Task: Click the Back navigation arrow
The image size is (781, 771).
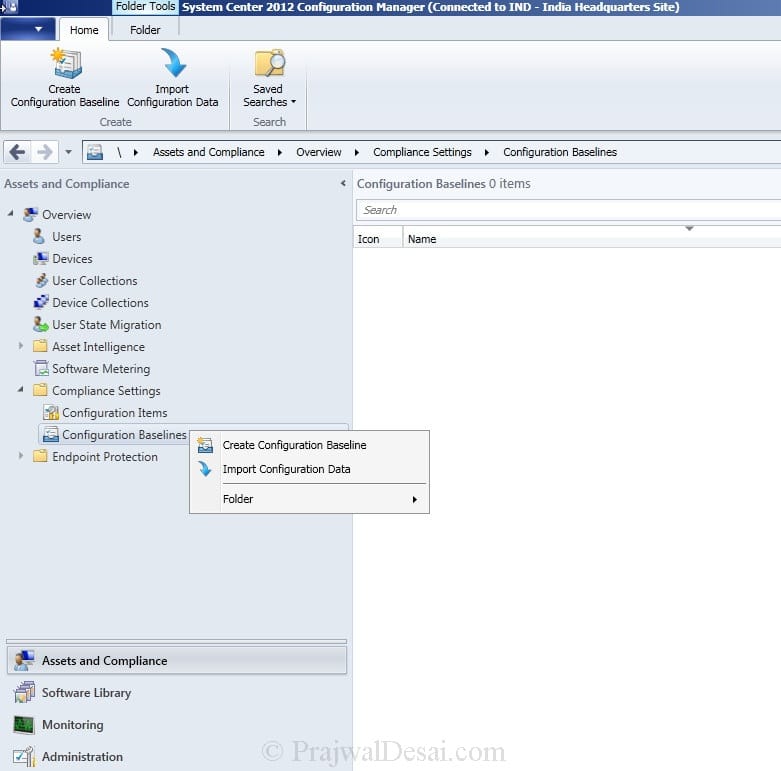Action: tap(17, 152)
